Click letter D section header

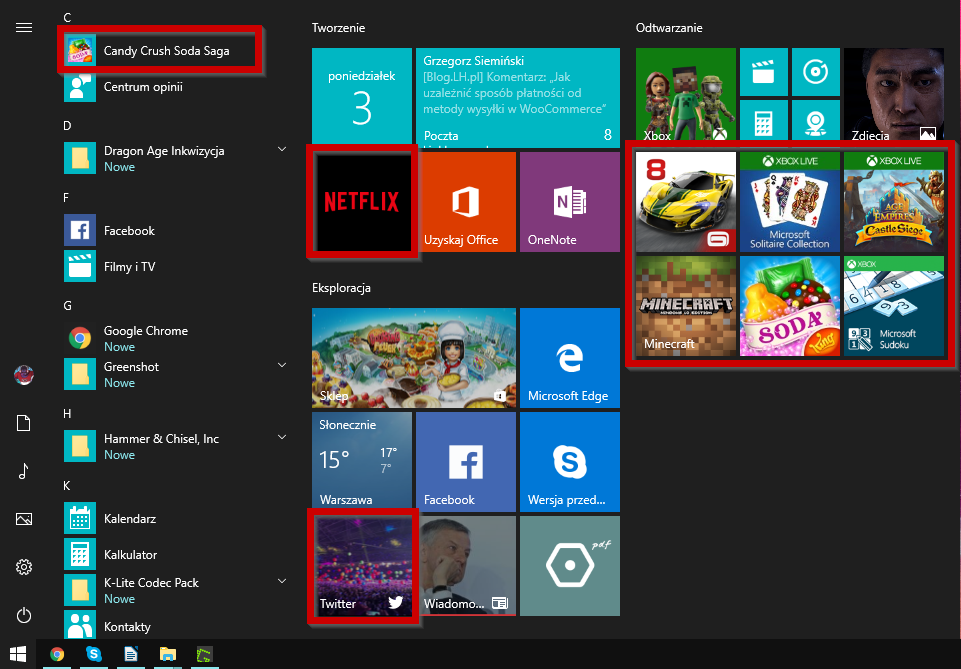[x=67, y=126]
